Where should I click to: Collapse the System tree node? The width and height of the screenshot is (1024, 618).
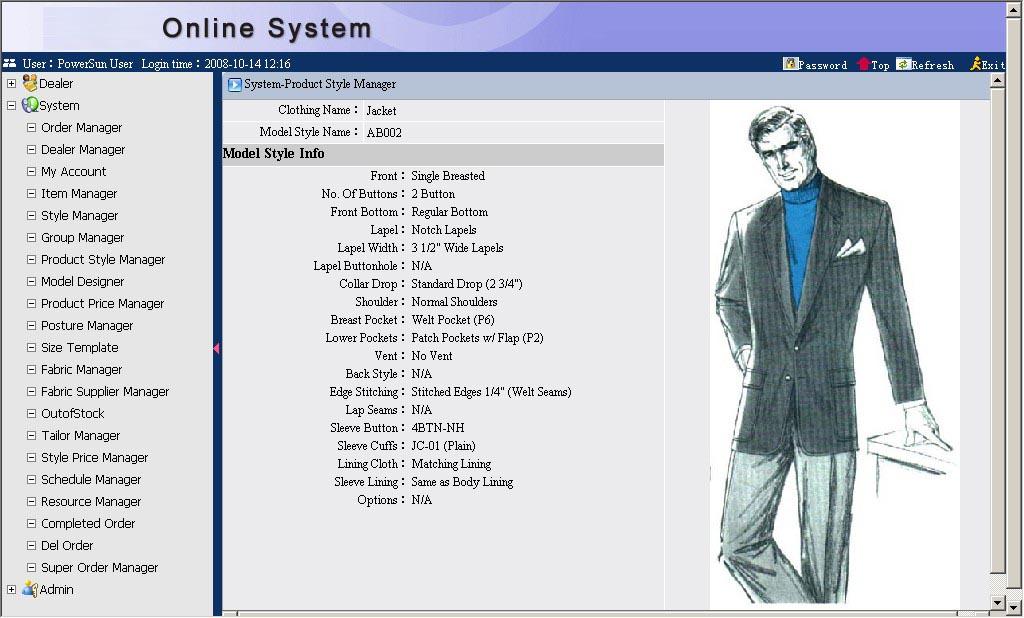pyautogui.click(x=11, y=105)
